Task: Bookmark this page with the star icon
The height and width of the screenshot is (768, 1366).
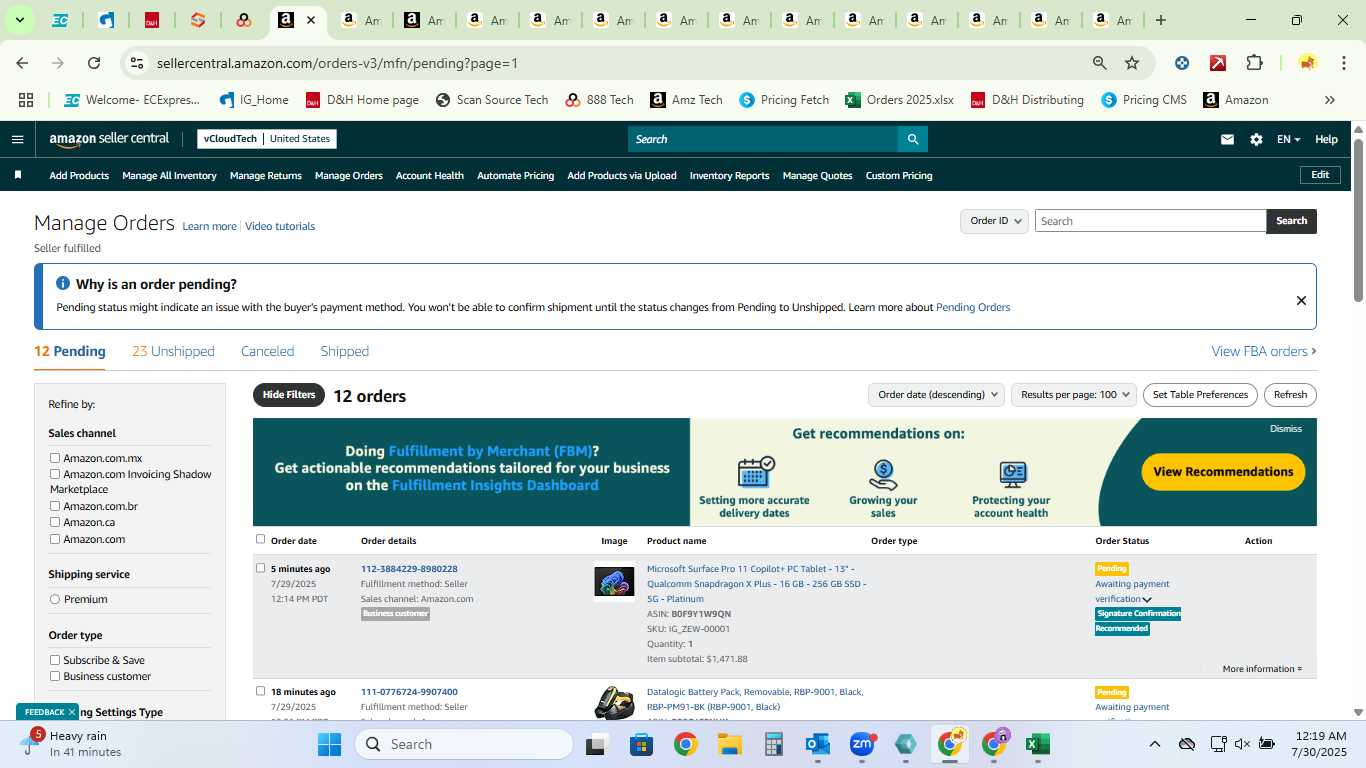Action: [x=1132, y=63]
